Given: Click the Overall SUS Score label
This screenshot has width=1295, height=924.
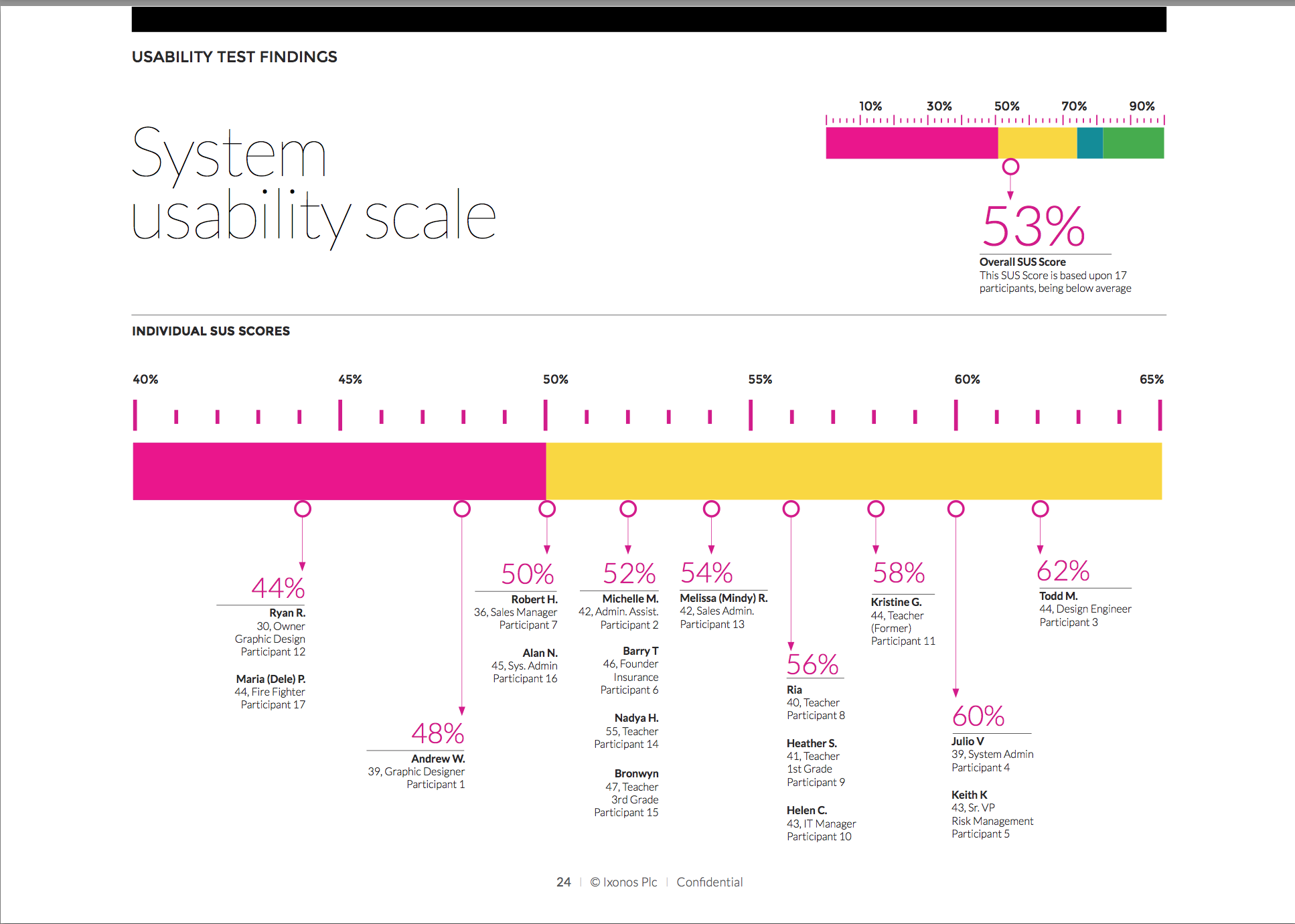Looking at the screenshot, I should click(x=1022, y=262).
